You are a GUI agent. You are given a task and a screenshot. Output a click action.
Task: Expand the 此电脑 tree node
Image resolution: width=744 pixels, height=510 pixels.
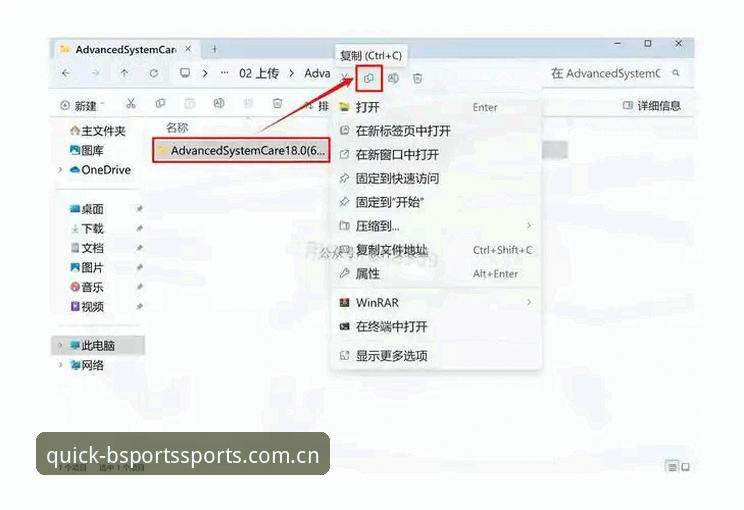click(60, 345)
